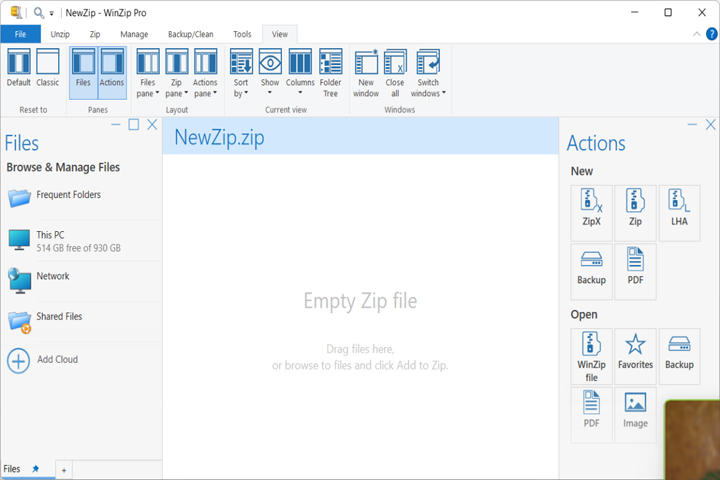This screenshot has width=720, height=480.
Task: Toggle the Actions pane button
Action: tap(112, 73)
